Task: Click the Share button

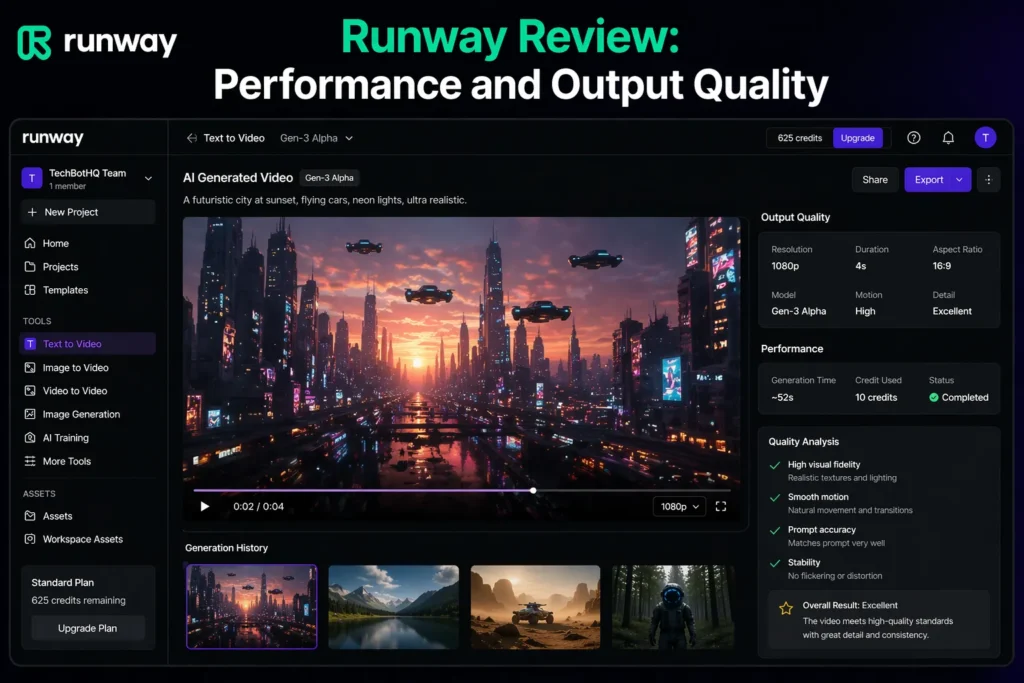Action: pyautogui.click(x=874, y=180)
